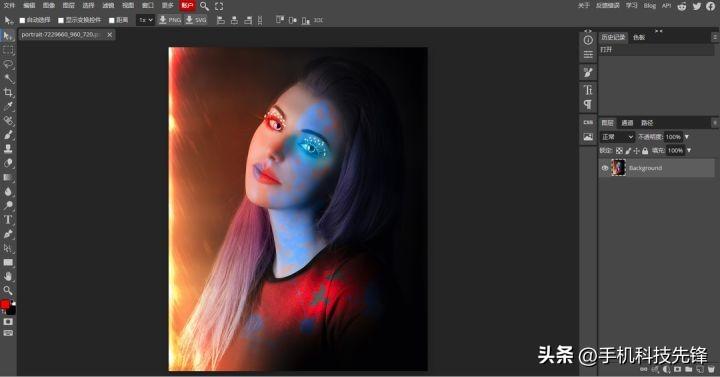The height and width of the screenshot is (377, 720).
Task: Click the PNG export button
Action: coord(170,20)
